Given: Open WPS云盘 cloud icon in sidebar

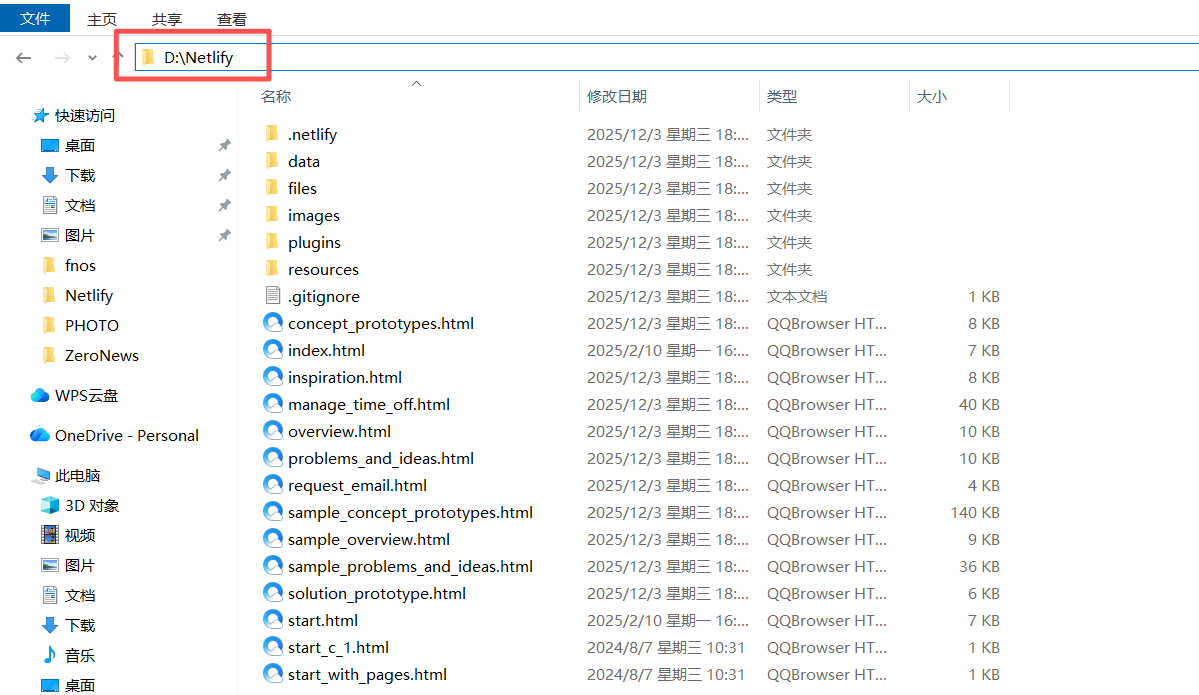Looking at the screenshot, I should [x=40, y=395].
